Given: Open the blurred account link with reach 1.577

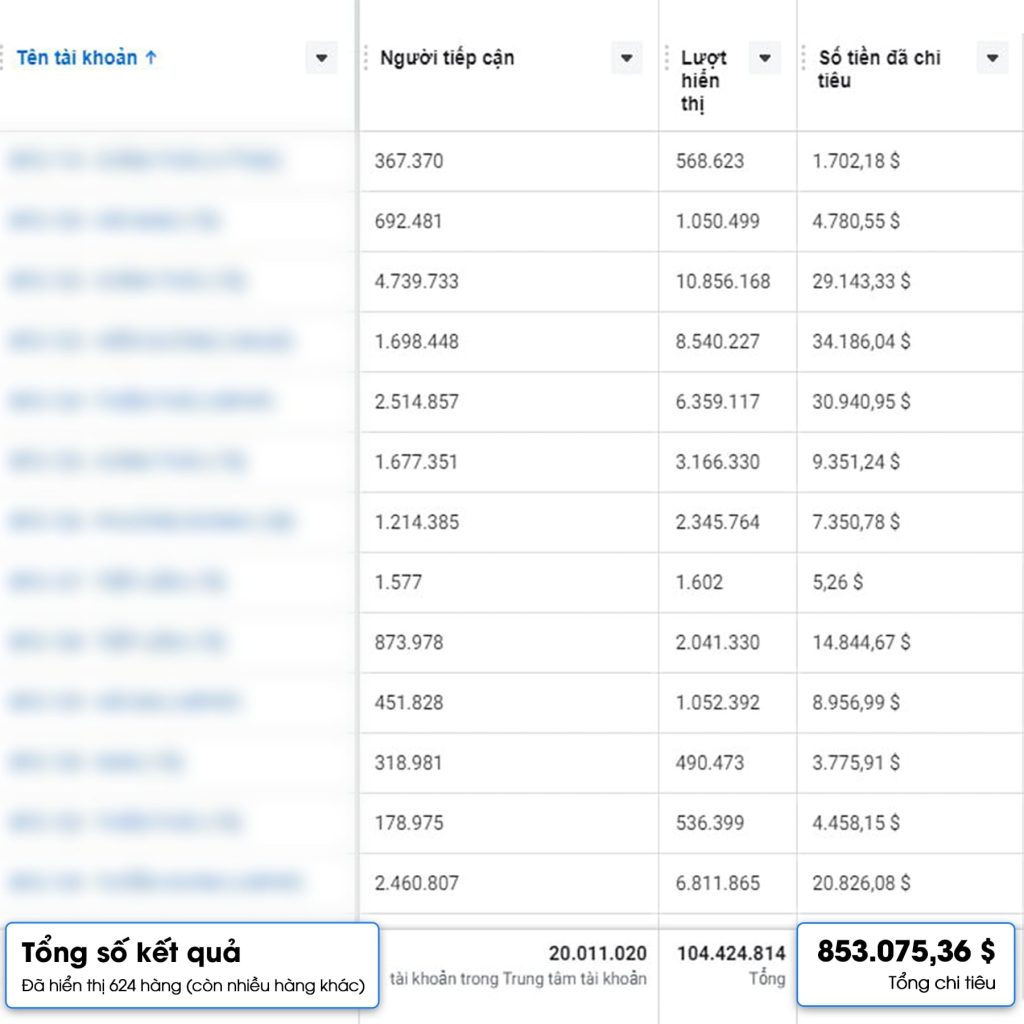Looking at the screenshot, I should pos(117,582).
